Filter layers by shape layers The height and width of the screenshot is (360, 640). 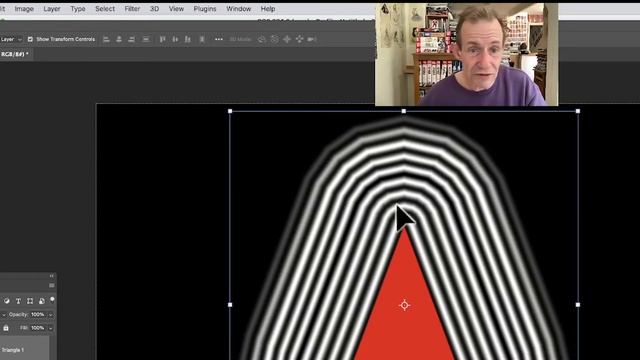click(30, 301)
